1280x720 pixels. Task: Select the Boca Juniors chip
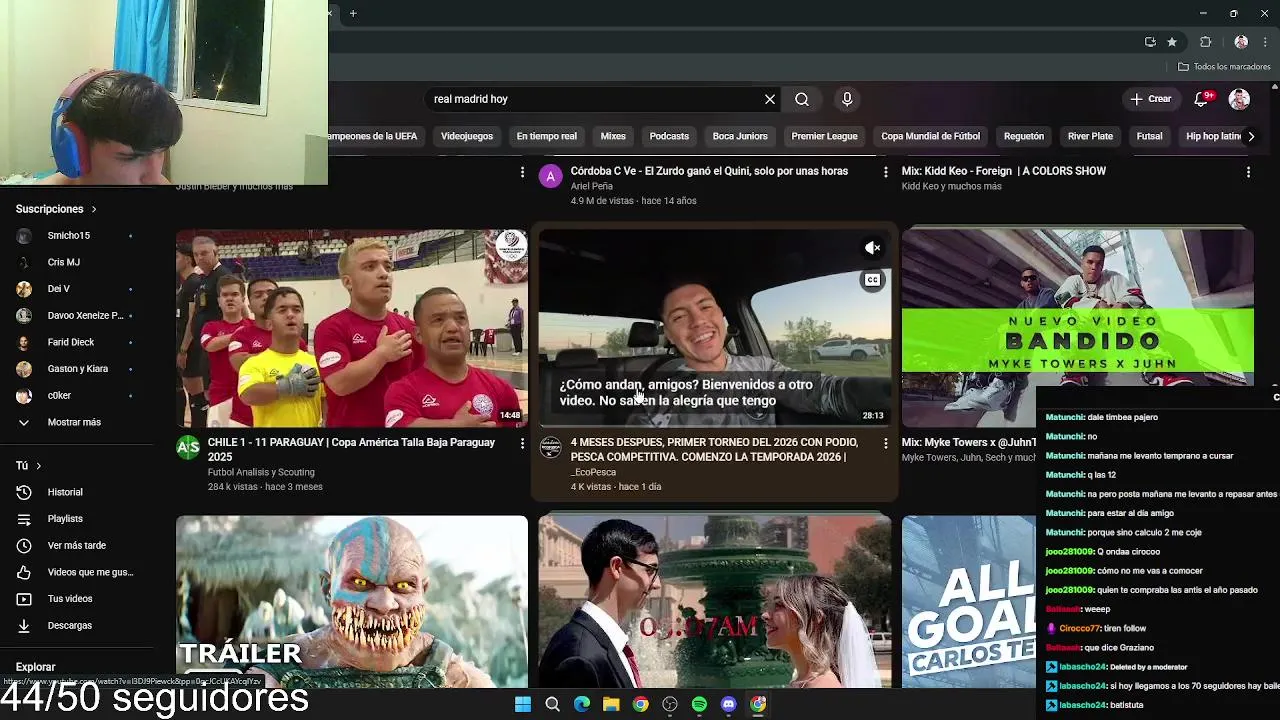point(740,136)
